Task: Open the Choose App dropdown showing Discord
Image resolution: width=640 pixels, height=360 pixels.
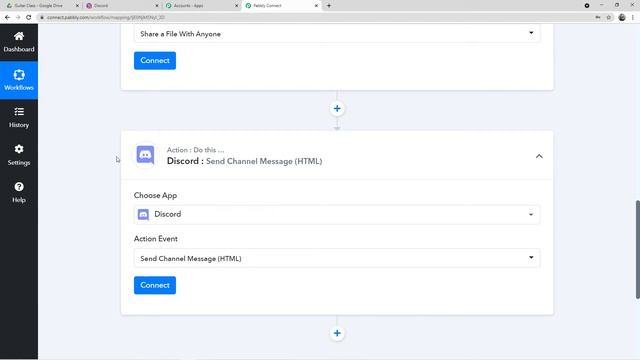Action: pos(337,214)
